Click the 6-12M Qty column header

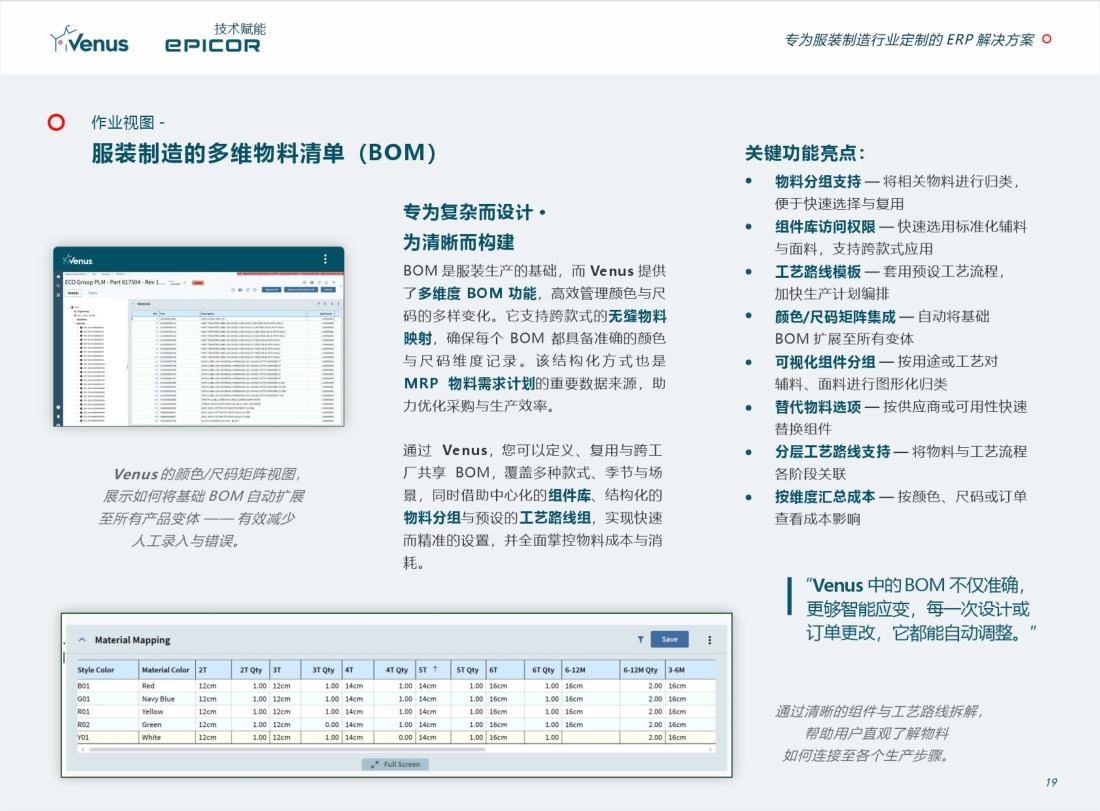click(641, 670)
